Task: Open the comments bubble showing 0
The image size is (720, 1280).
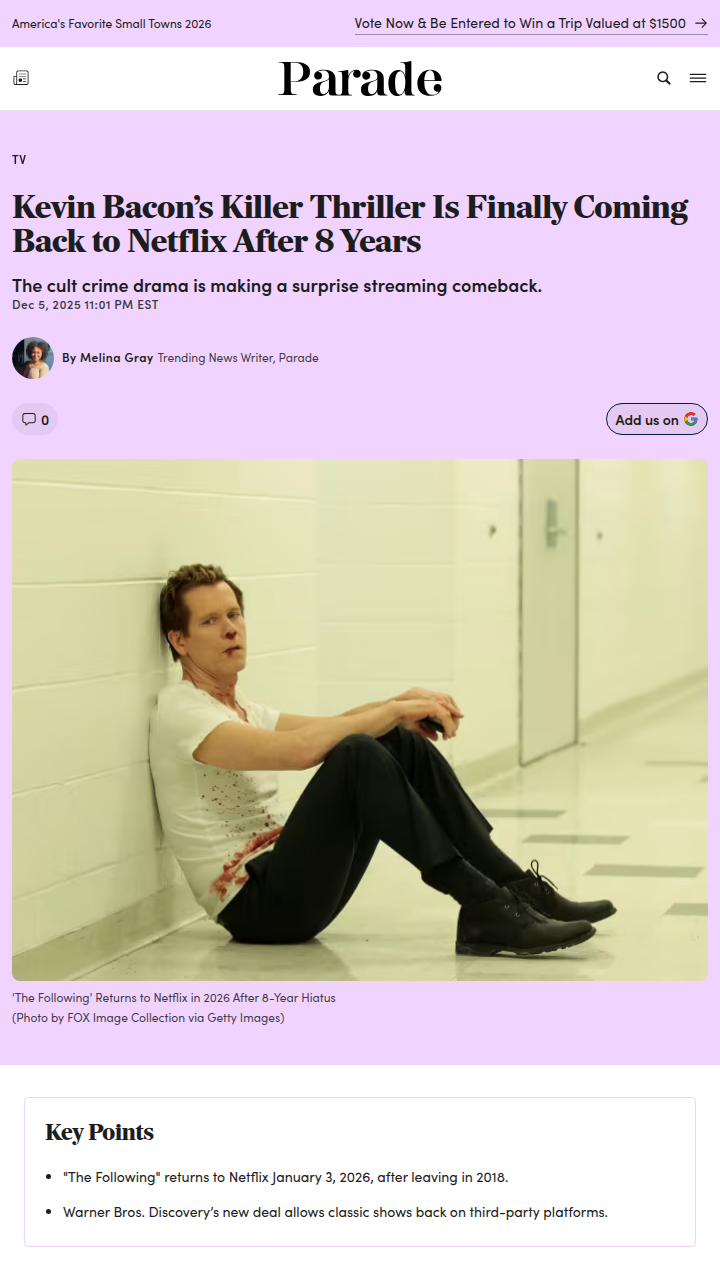Action: coord(35,419)
